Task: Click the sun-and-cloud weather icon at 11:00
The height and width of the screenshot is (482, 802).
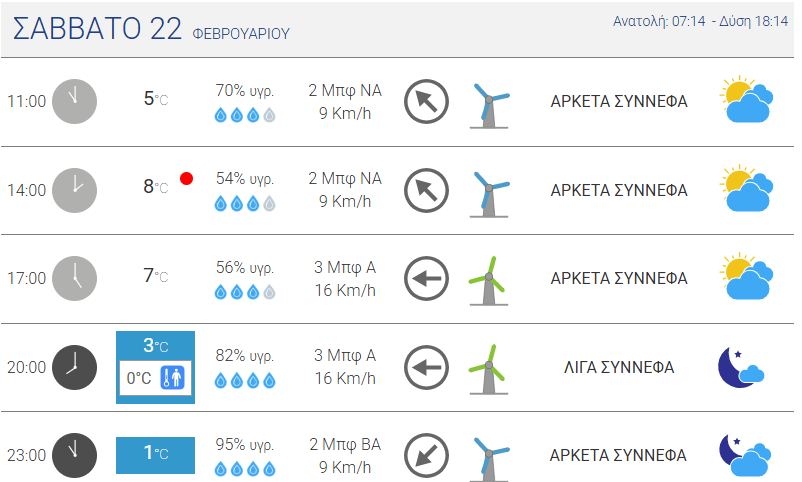Action: point(747,100)
